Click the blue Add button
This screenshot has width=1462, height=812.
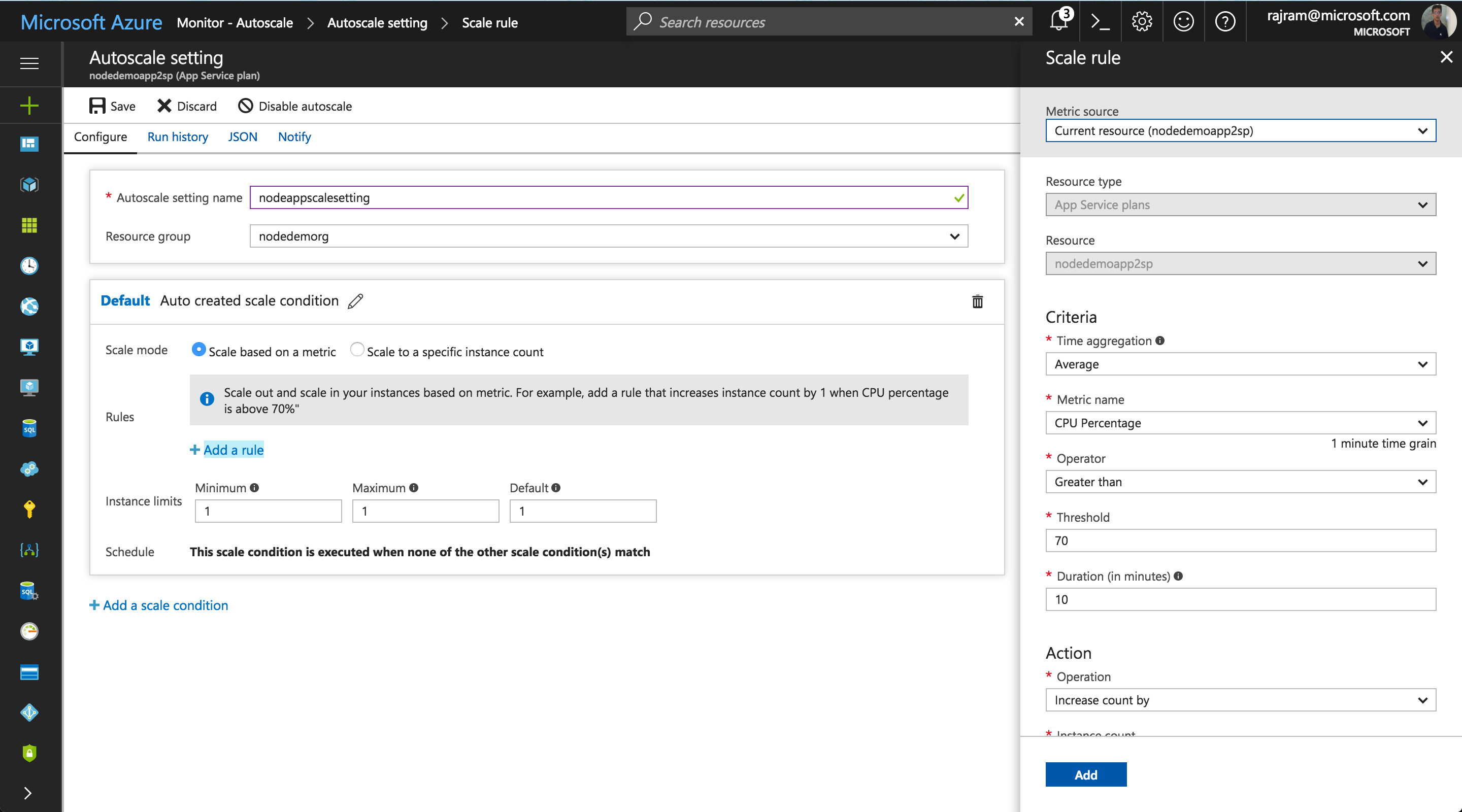pos(1085,774)
